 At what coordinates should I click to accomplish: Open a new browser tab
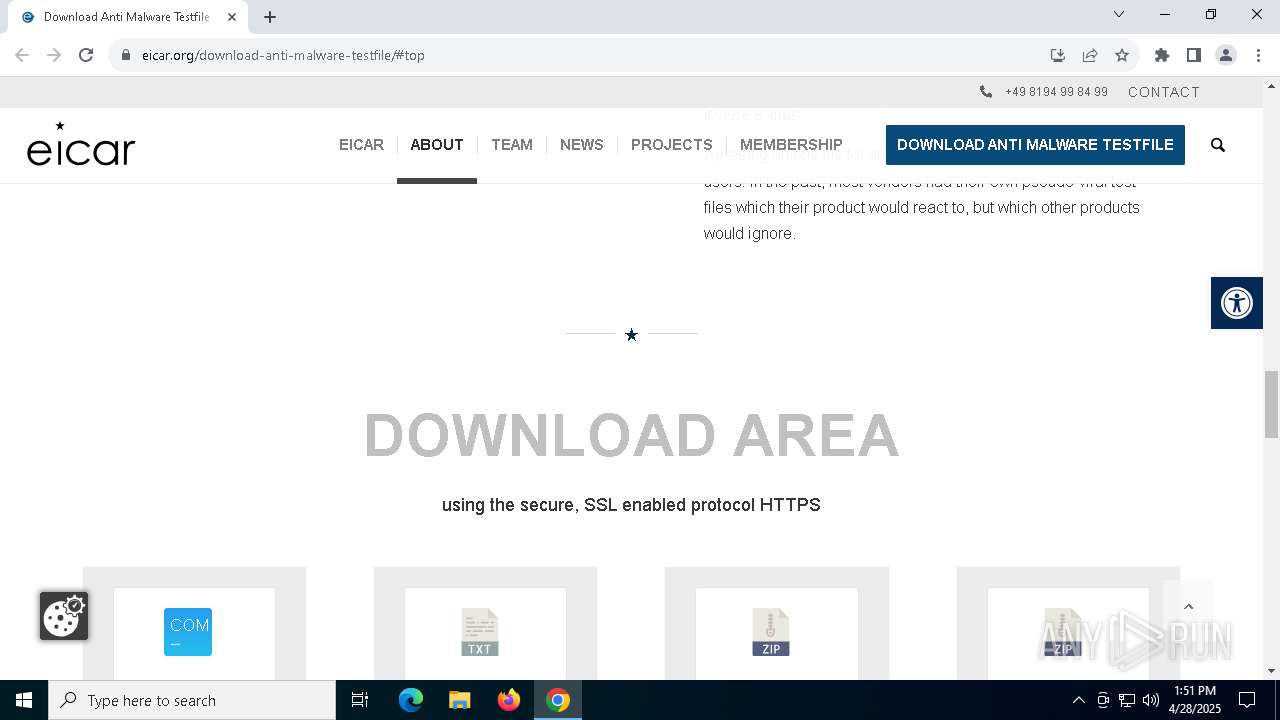point(270,17)
